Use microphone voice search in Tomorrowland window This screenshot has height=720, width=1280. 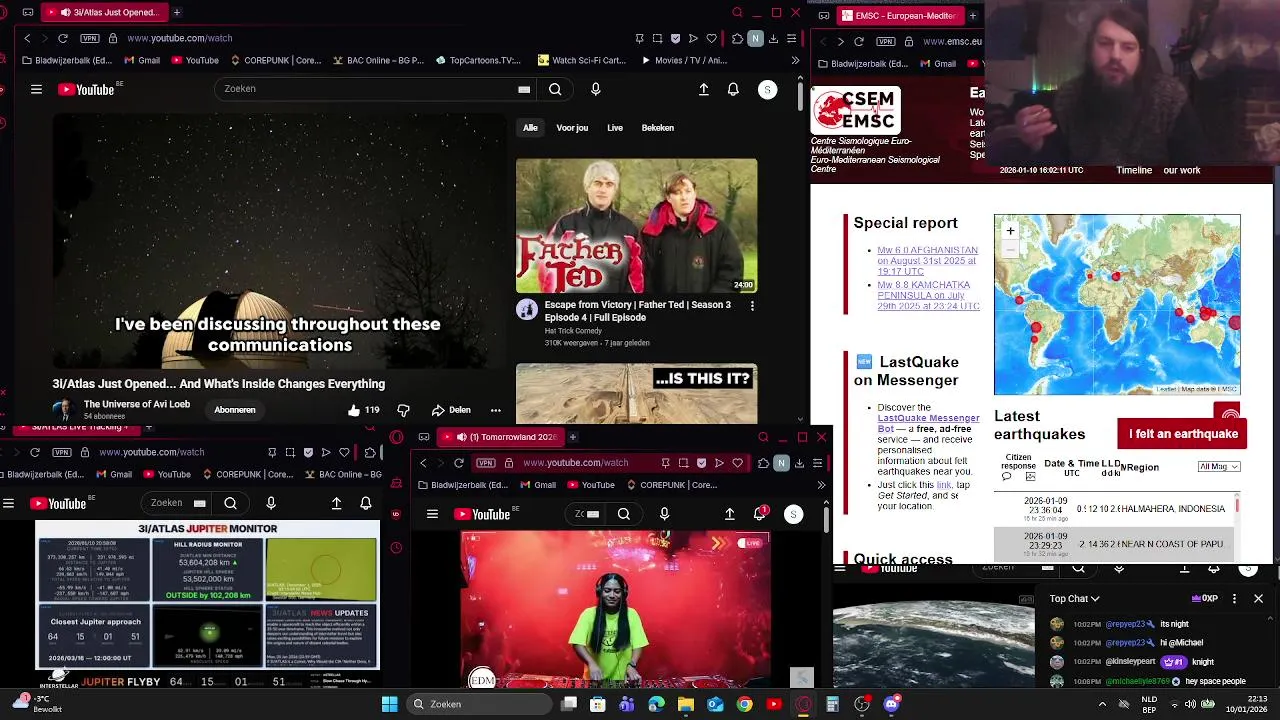(x=664, y=514)
